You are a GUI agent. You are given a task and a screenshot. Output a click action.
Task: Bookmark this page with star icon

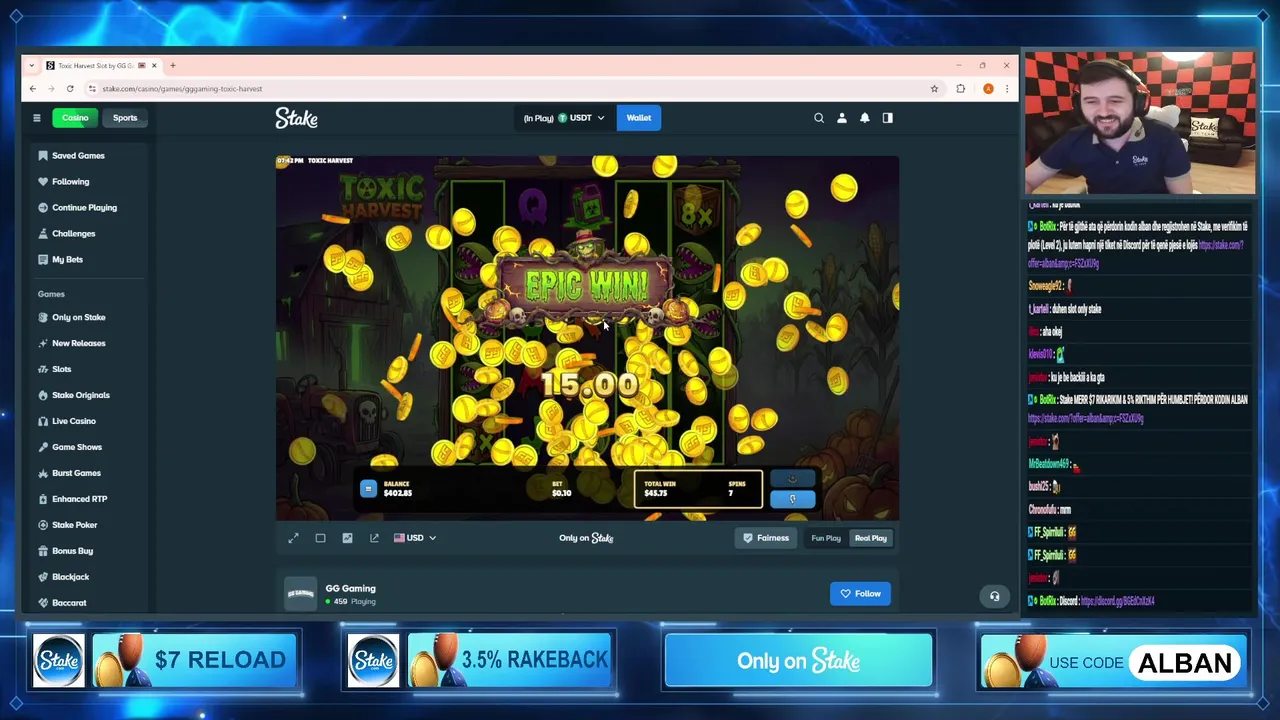pyautogui.click(x=934, y=89)
